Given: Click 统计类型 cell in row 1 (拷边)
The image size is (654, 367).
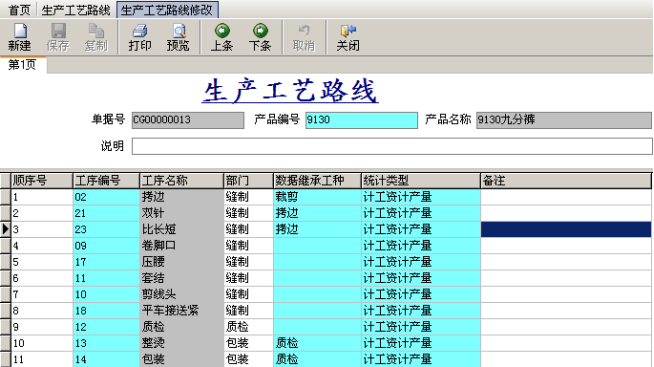Looking at the screenshot, I should tap(421, 197).
